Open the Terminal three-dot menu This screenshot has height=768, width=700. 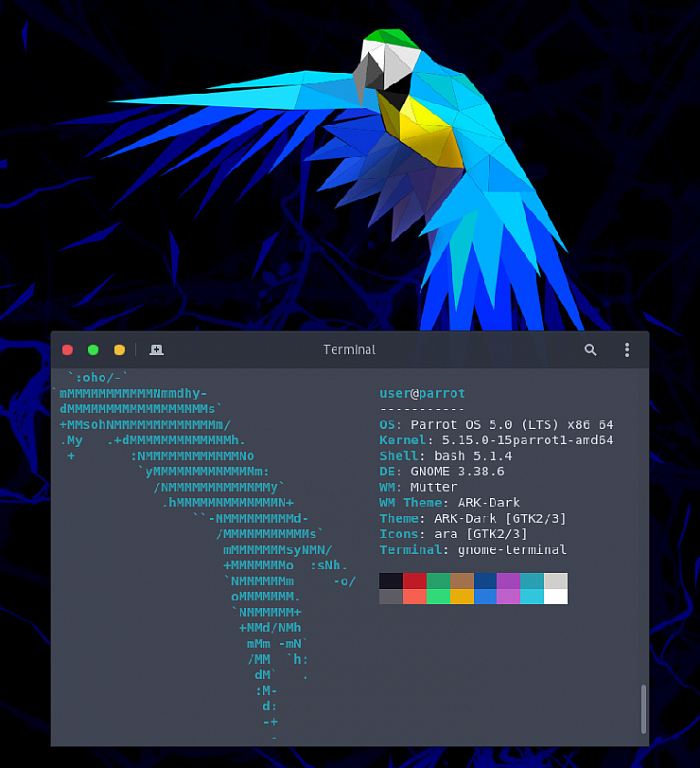[627, 350]
